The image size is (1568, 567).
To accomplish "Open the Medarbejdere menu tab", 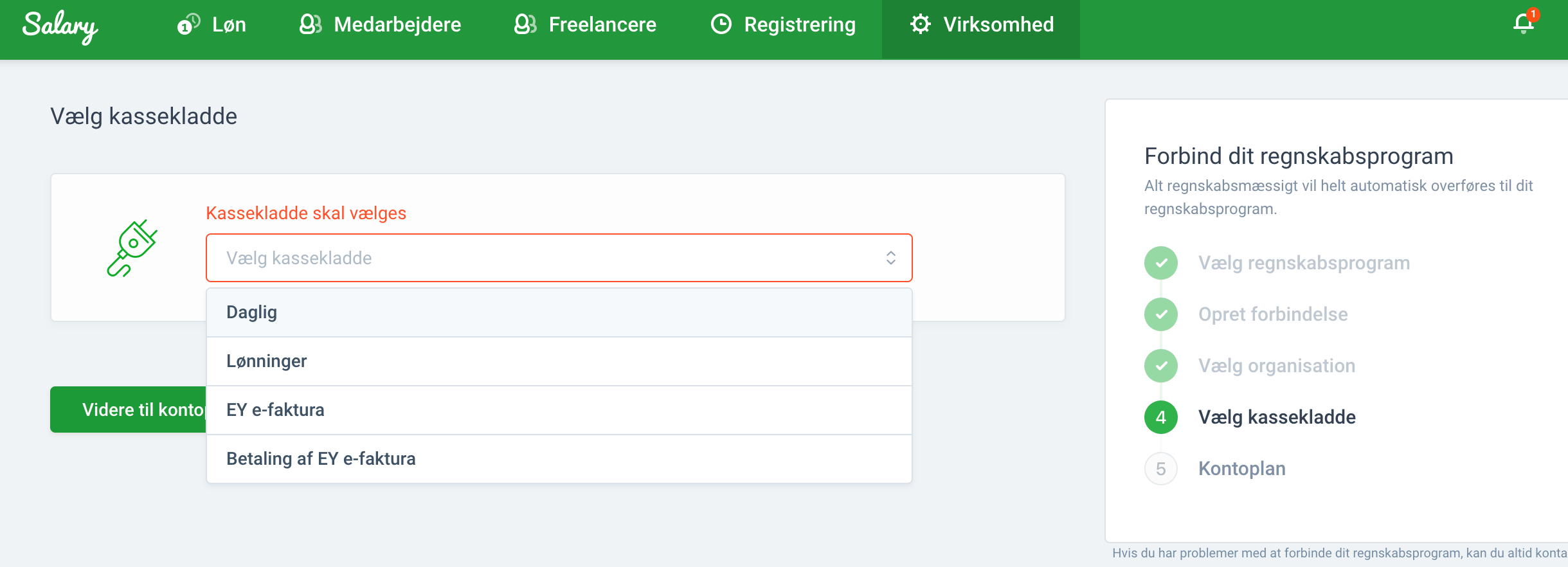I will coord(397,24).
